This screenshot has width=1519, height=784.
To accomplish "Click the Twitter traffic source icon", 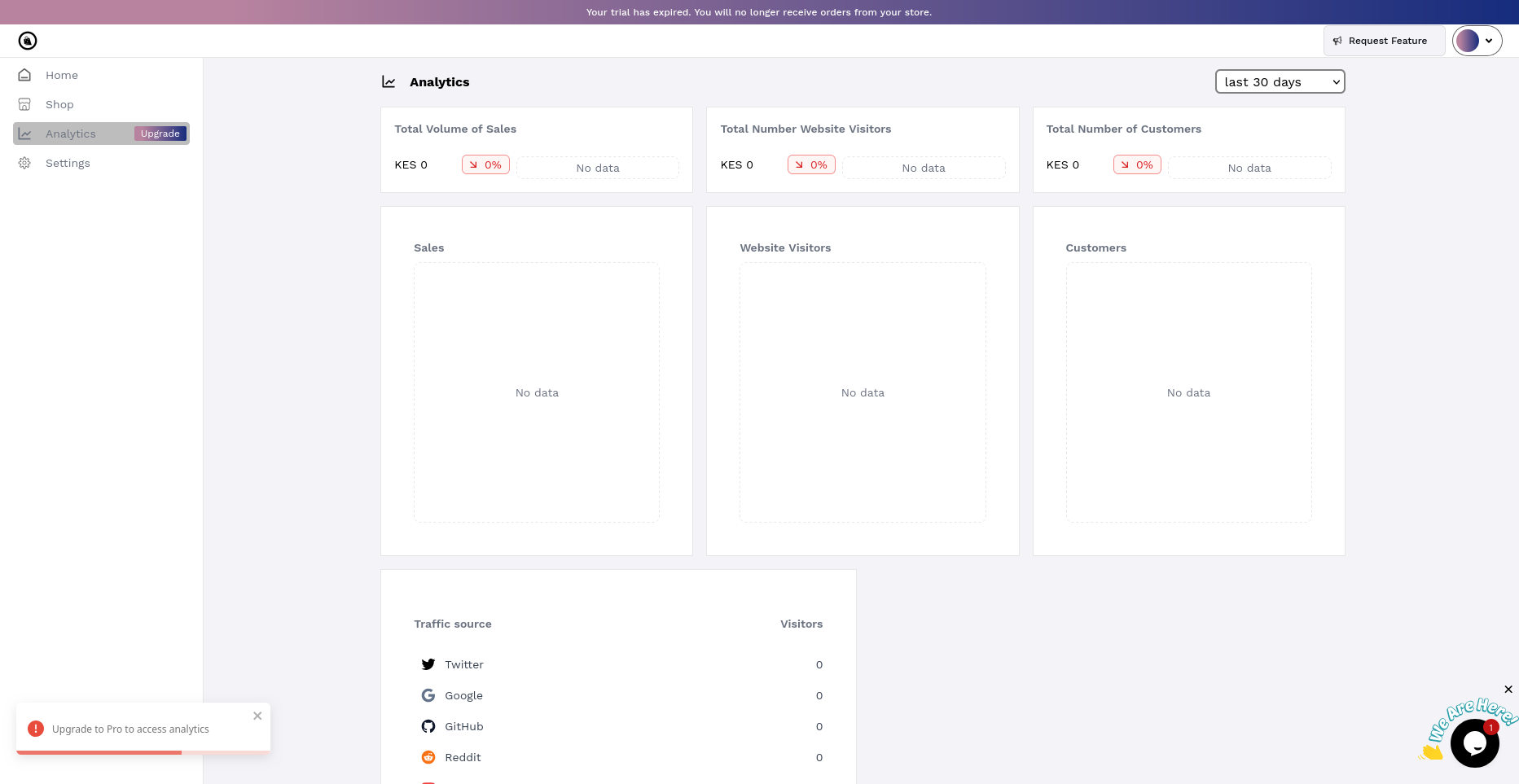I will pyautogui.click(x=428, y=664).
